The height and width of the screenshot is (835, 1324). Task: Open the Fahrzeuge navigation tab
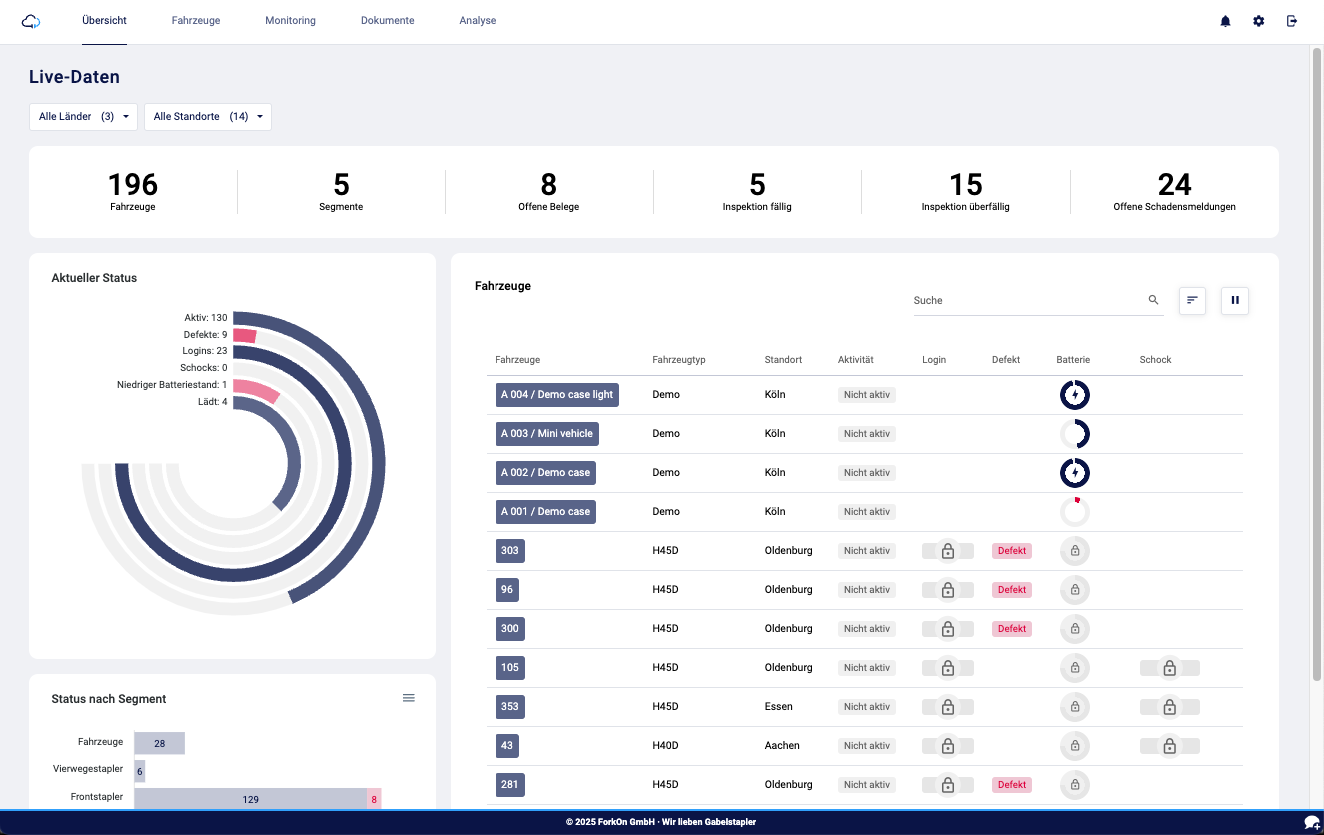[x=196, y=21]
